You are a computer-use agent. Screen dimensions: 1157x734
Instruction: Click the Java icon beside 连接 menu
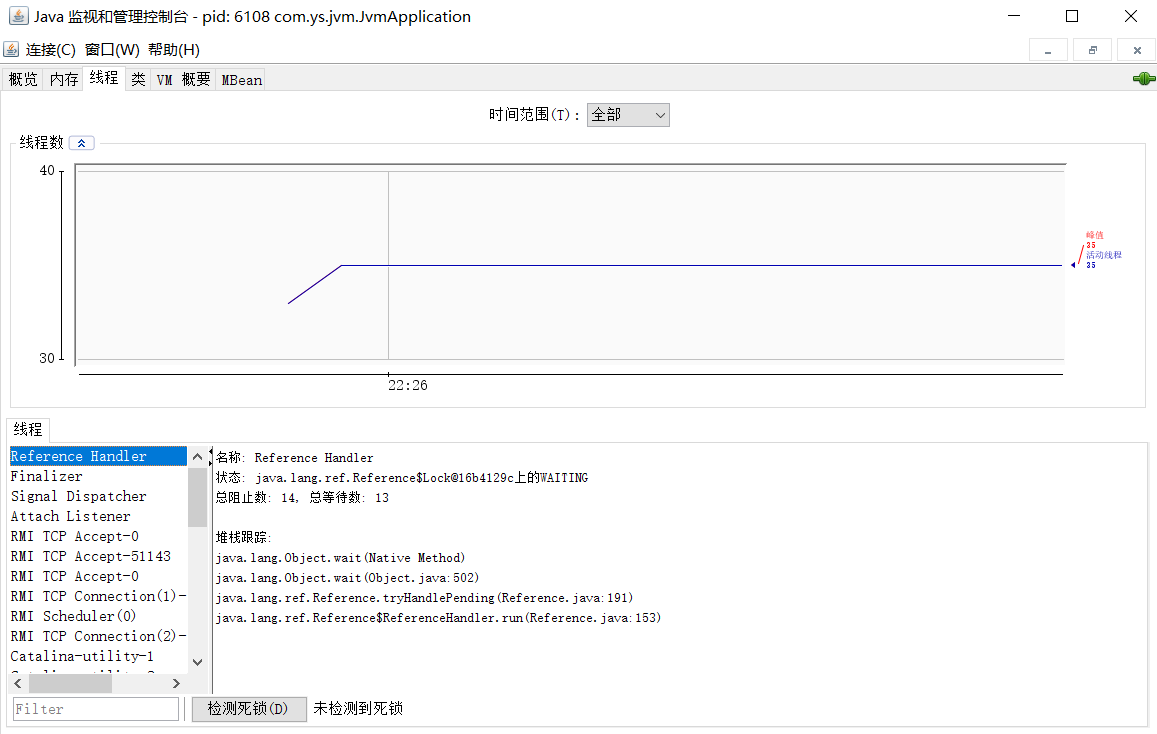(11, 49)
